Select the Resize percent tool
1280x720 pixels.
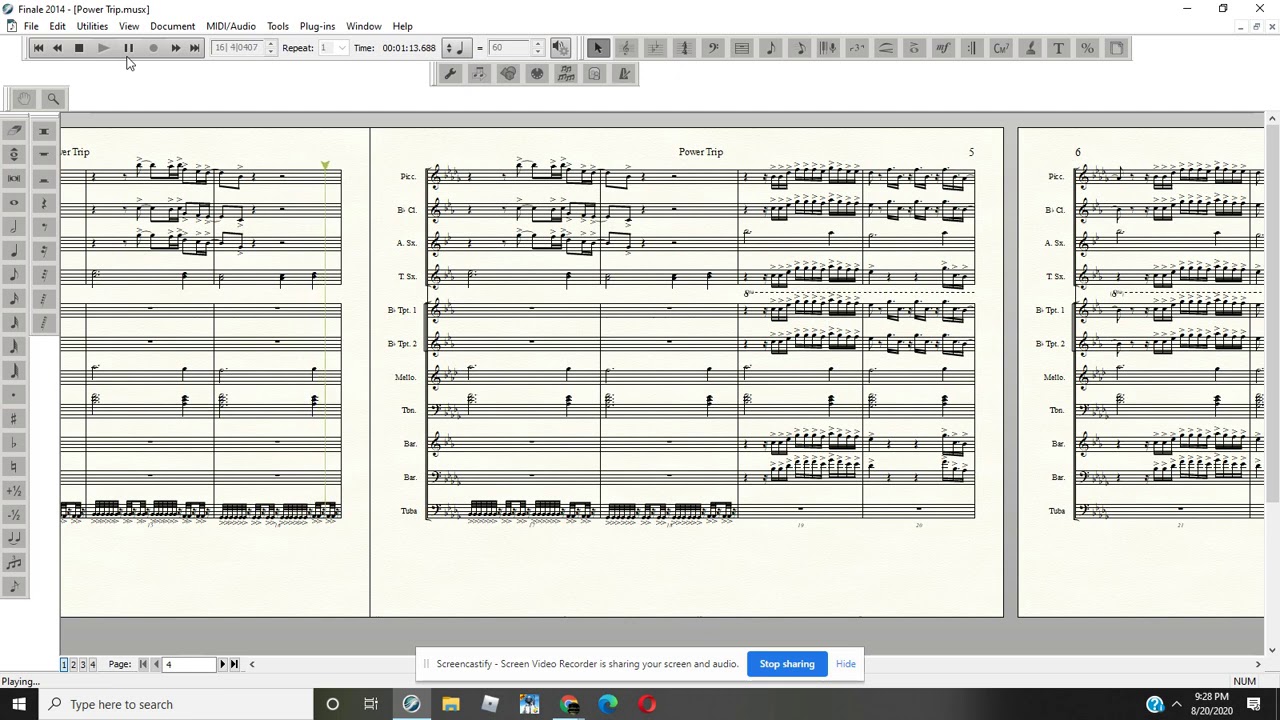(1087, 48)
